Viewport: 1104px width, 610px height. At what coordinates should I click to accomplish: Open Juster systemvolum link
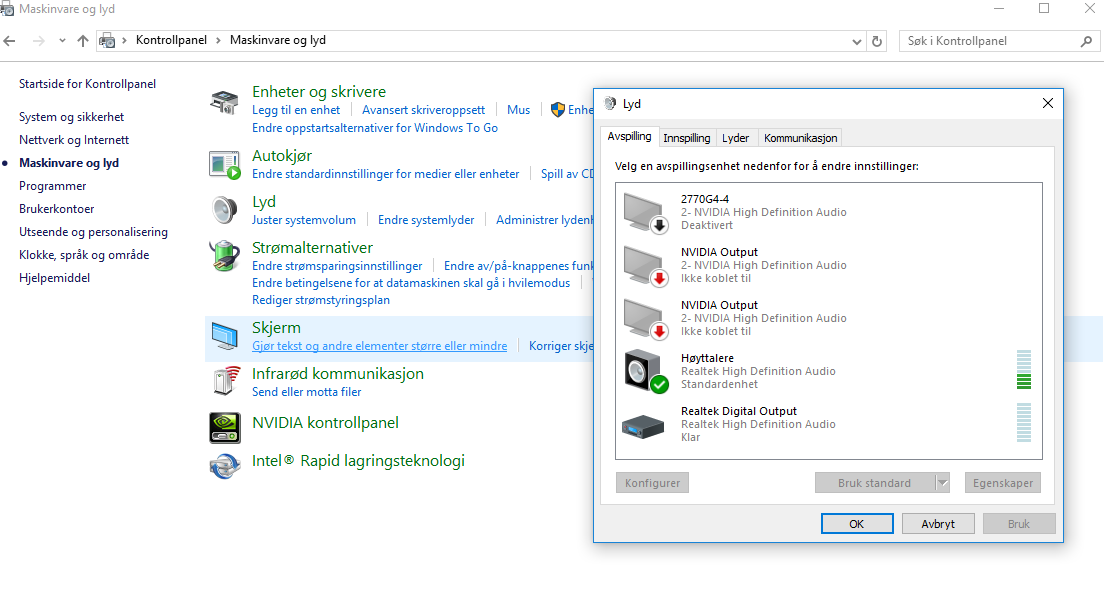coord(303,220)
